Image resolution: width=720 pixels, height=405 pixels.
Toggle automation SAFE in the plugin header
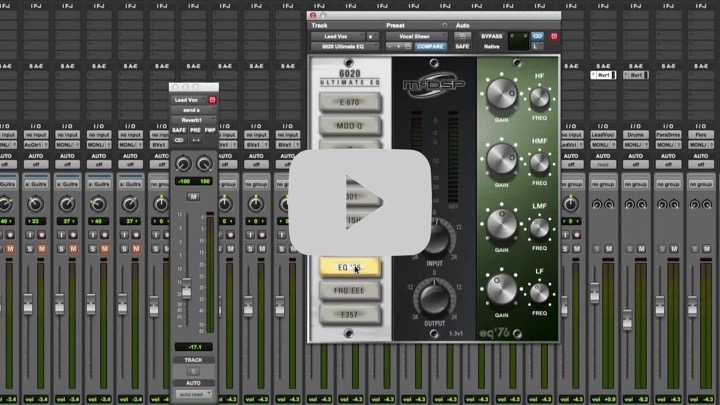point(462,46)
